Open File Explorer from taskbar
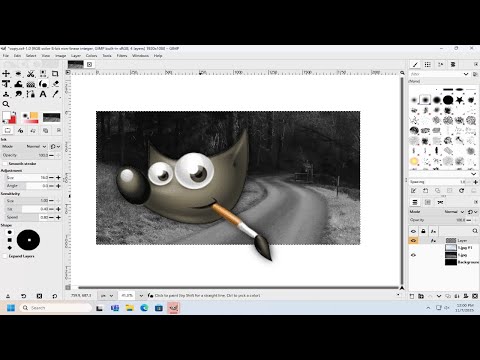 (x=129, y=308)
